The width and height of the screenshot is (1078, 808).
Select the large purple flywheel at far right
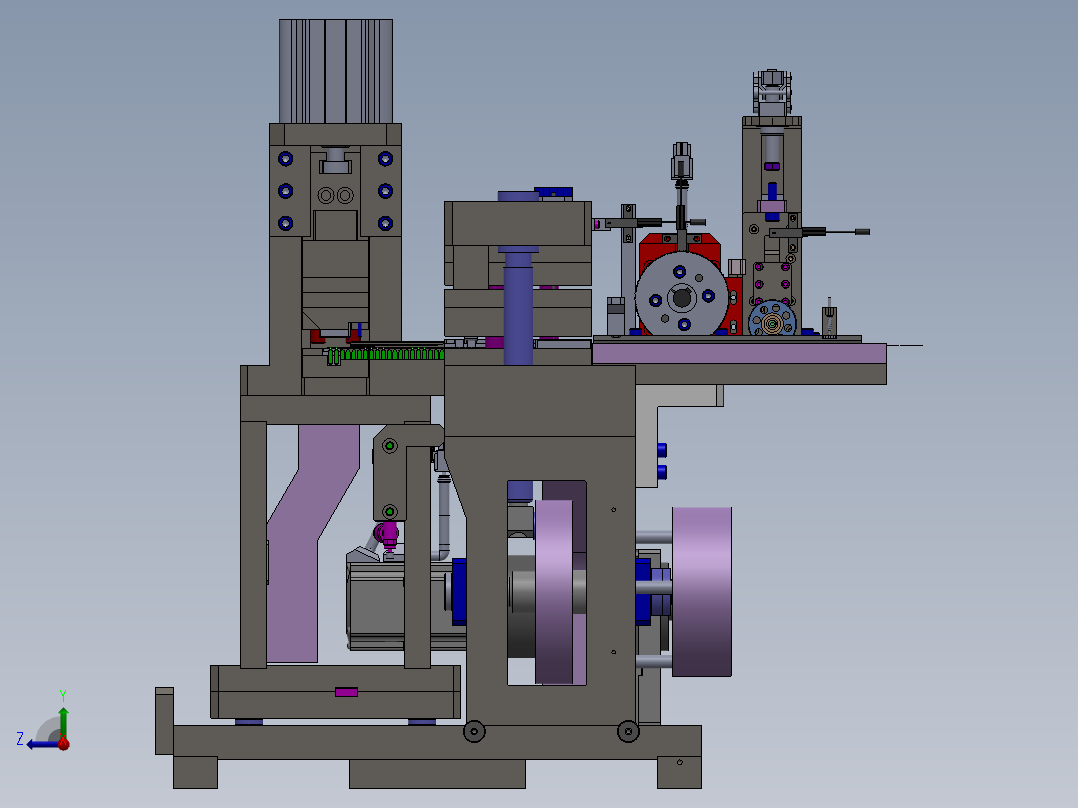[702, 592]
